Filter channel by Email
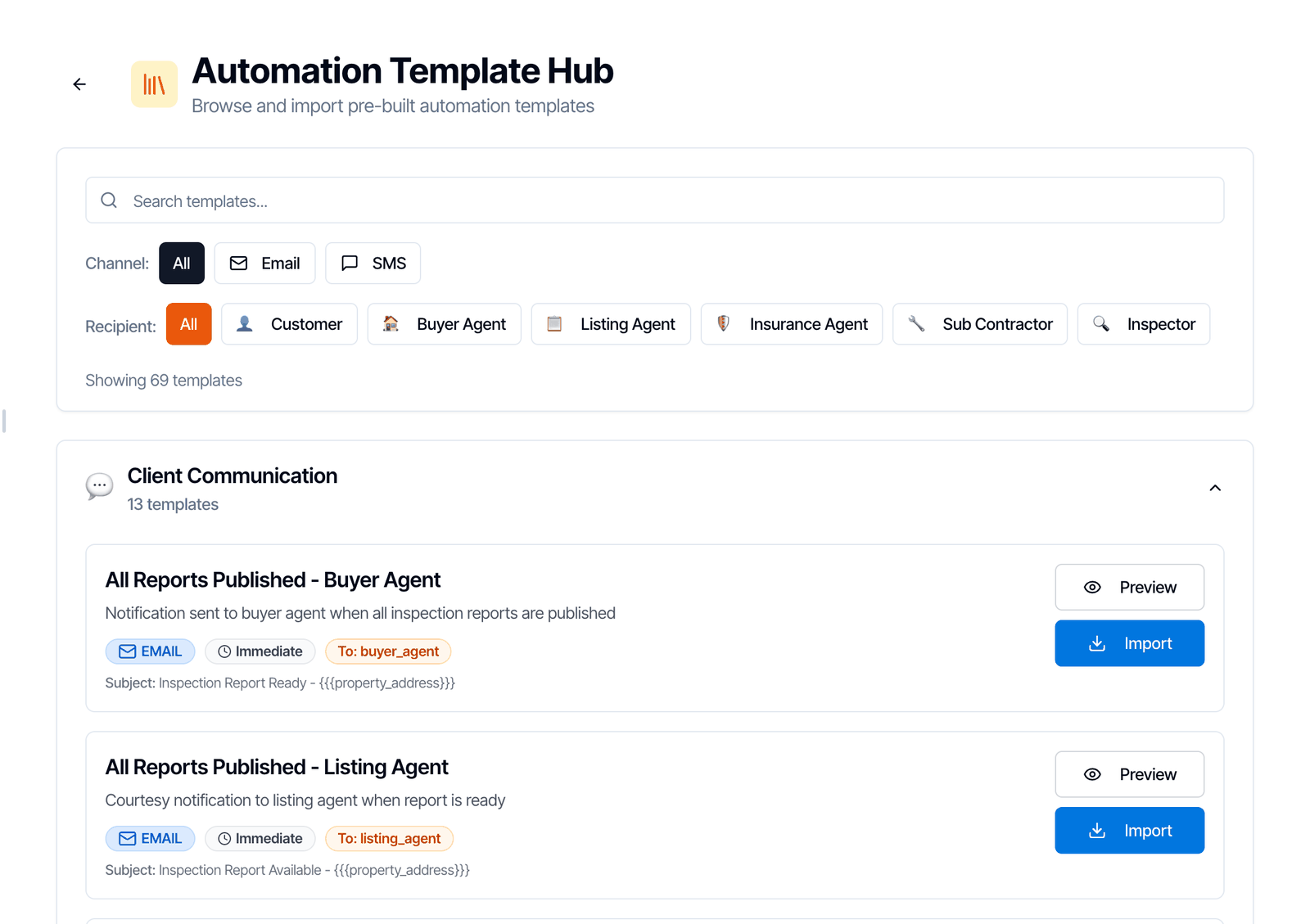 pos(264,264)
